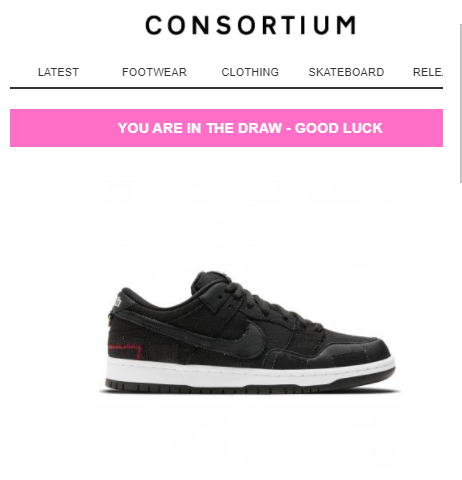Select the SKATEBOARD nav item
The image size is (462, 480).
click(346, 72)
